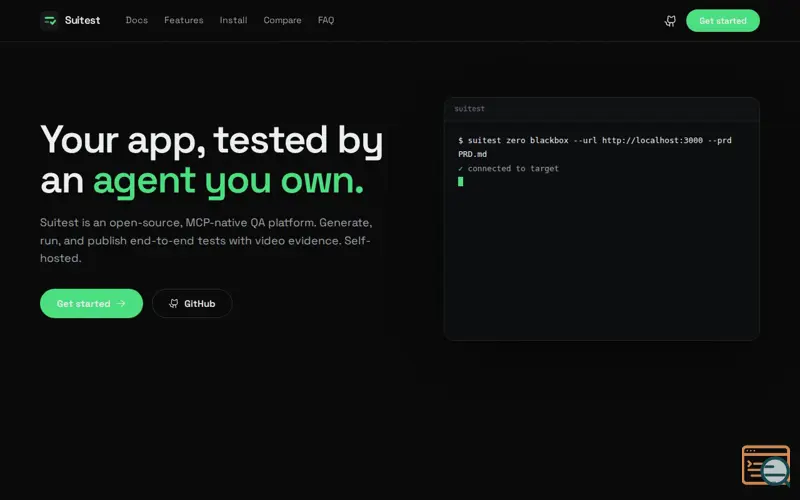Image resolution: width=800 pixels, height=500 pixels.
Task: Click the 'suitest' terminal title
Action: 469,109
